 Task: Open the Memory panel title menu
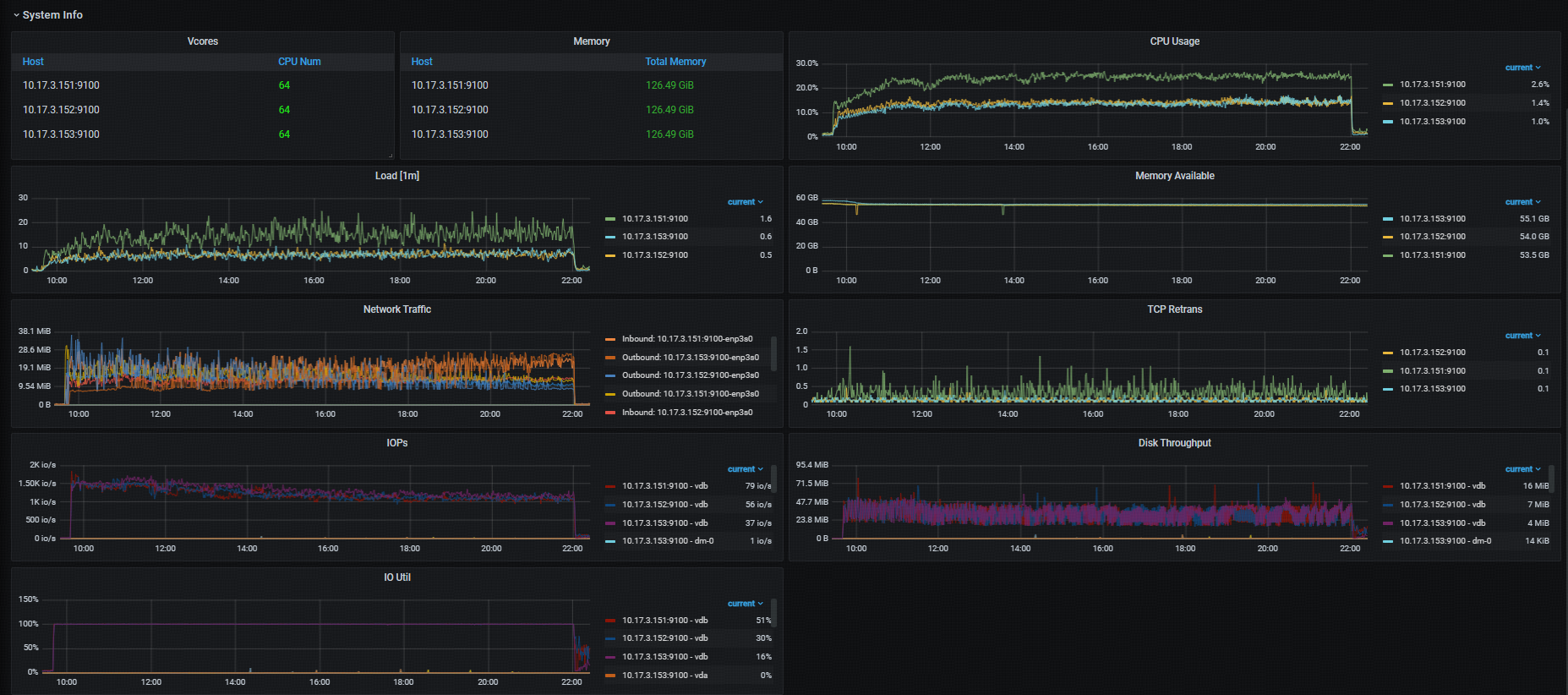592,41
